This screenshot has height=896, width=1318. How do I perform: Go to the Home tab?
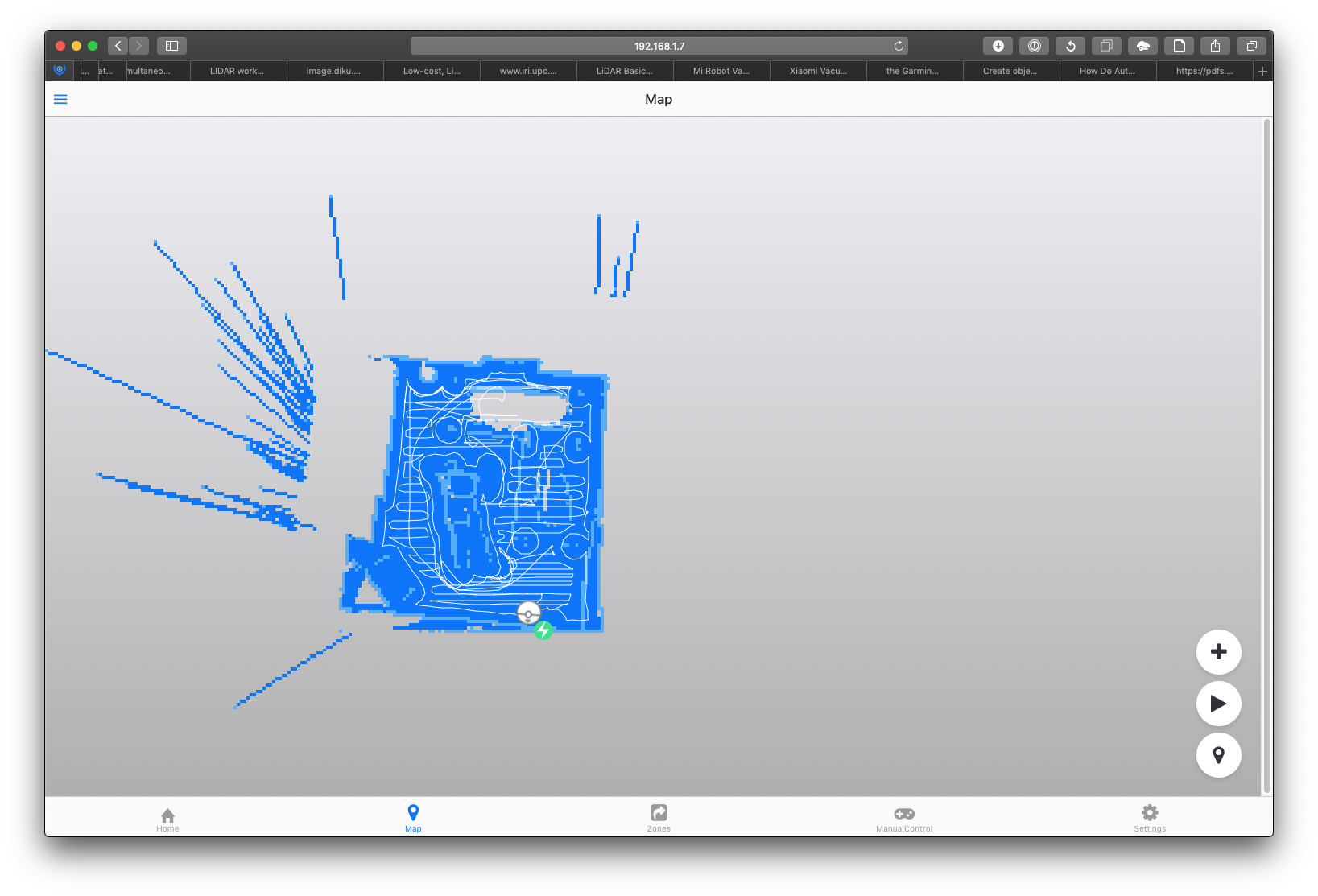click(167, 820)
